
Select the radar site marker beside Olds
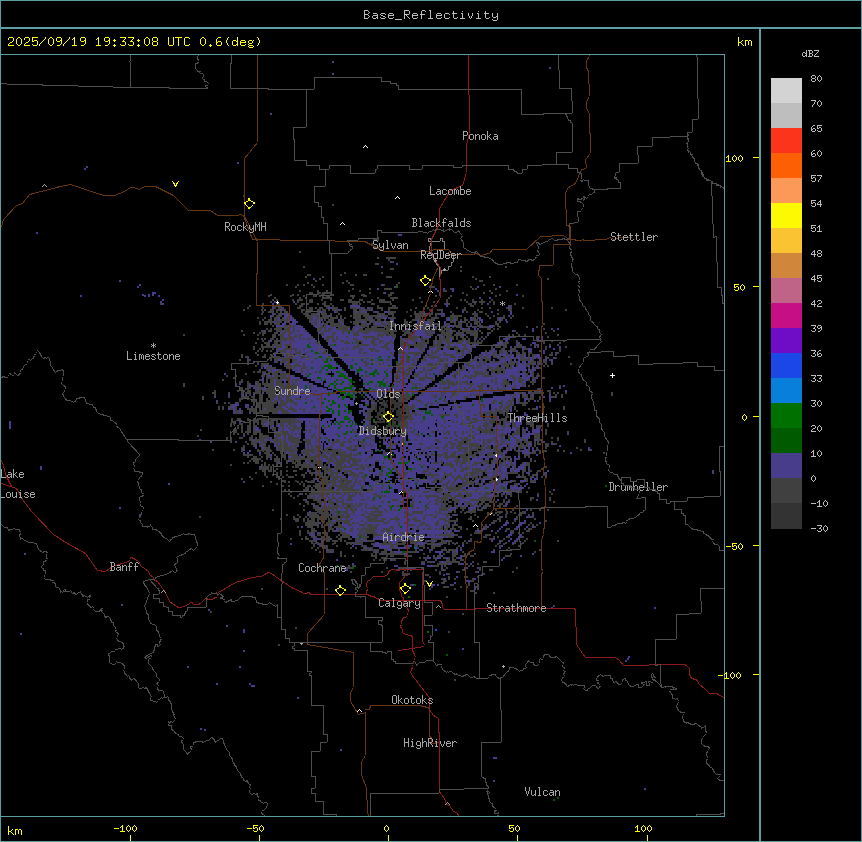pos(388,416)
